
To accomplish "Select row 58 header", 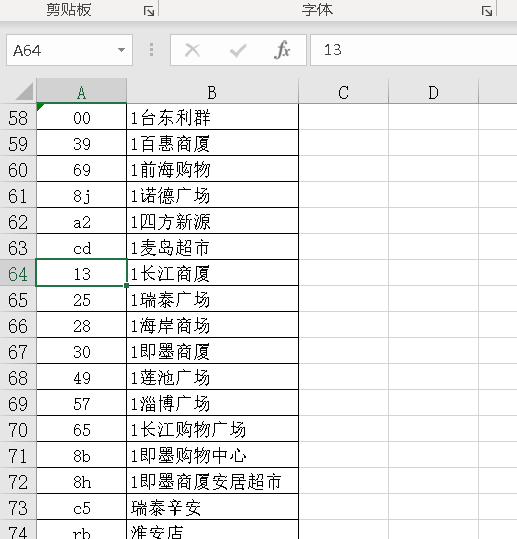I will click(x=18, y=118).
